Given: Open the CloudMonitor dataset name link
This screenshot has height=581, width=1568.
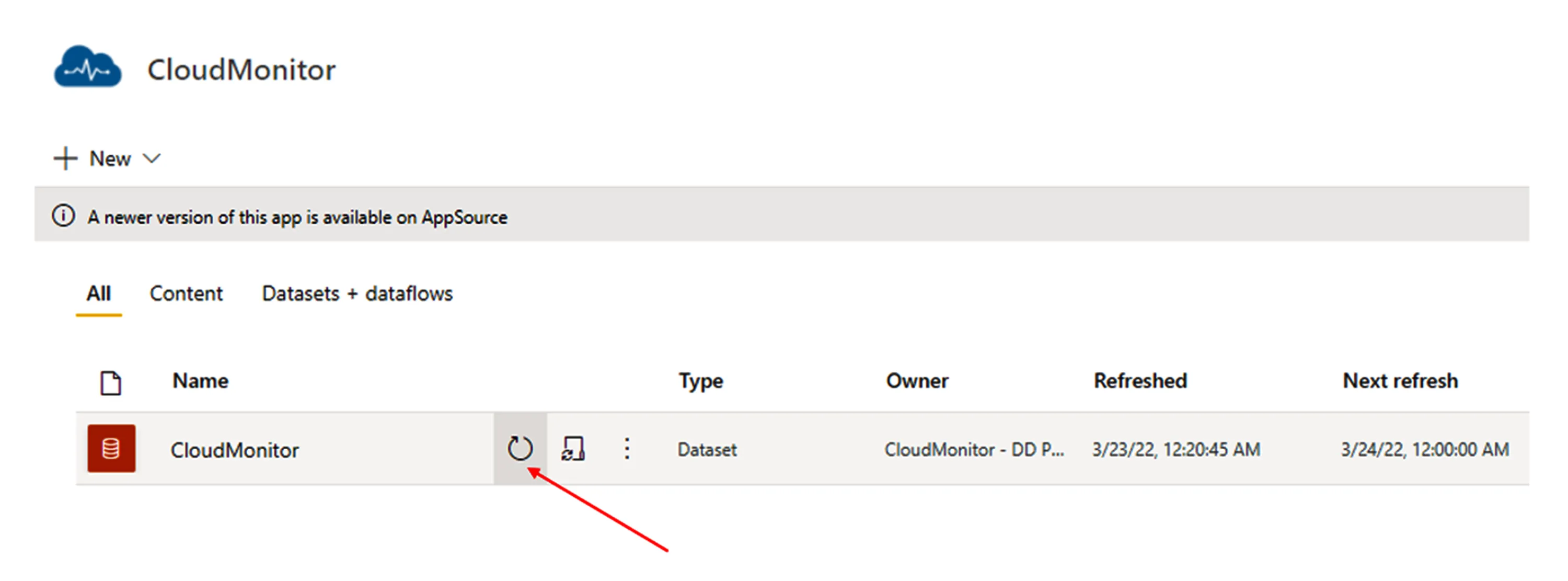Looking at the screenshot, I should [235, 450].
